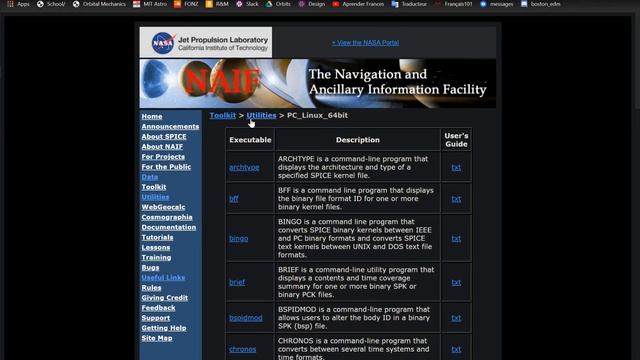Open the Orbits bookmark
Screen dimensions: 640x360
point(278,4)
